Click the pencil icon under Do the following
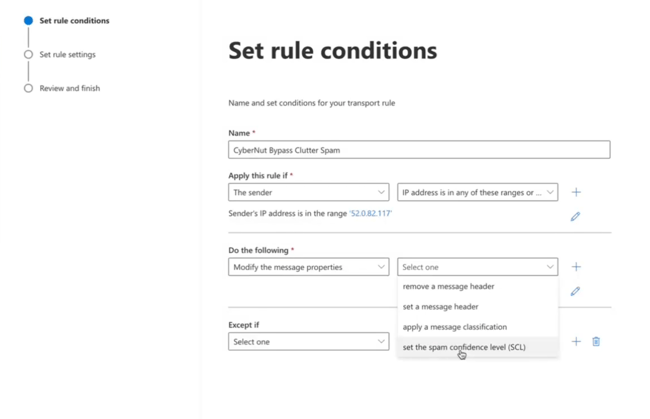This screenshot has width=650, height=419. [x=575, y=291]
